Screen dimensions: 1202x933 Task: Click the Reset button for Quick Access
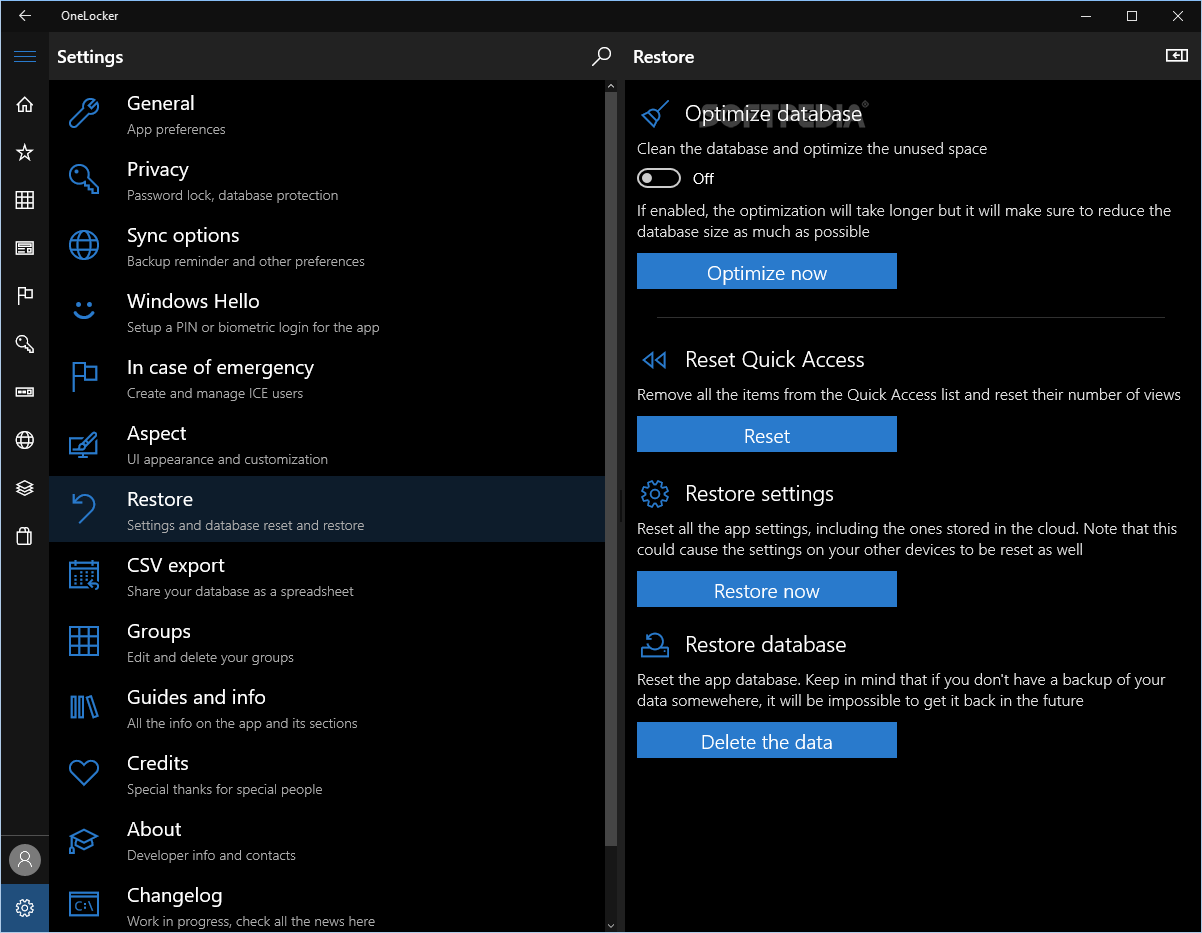click(x=767, y=434)
